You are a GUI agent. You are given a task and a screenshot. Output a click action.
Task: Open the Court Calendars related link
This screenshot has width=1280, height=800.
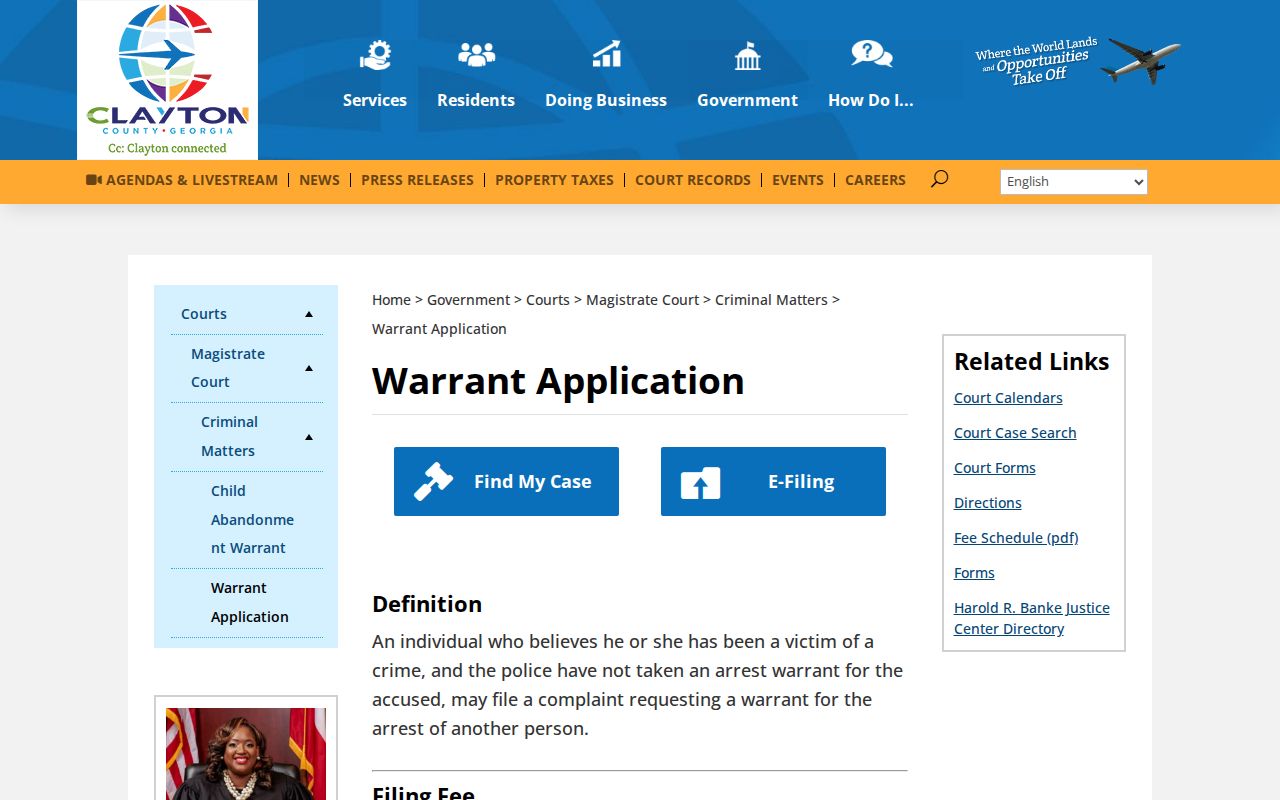coord(1008,398)
